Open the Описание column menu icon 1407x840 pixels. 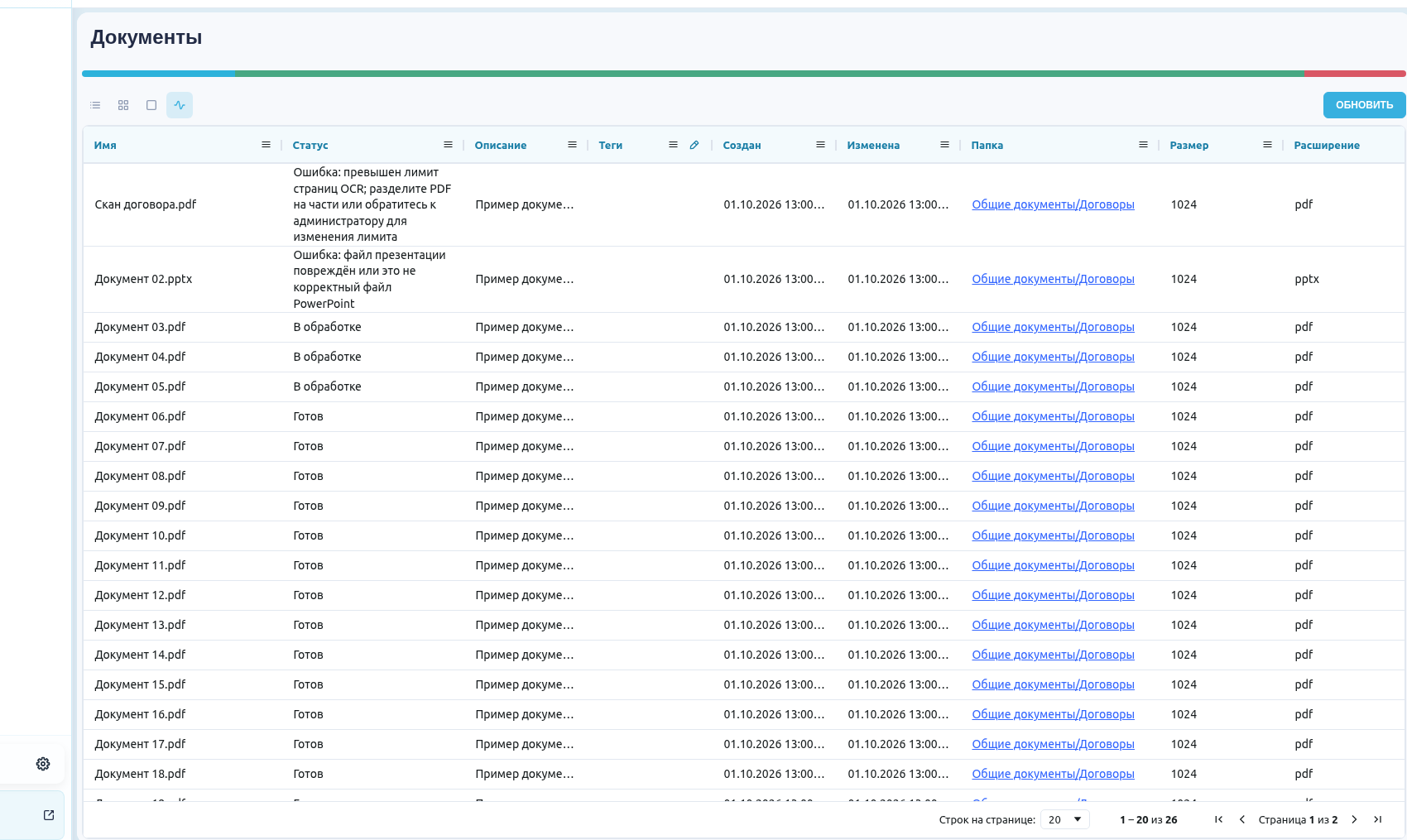point(572,145)
